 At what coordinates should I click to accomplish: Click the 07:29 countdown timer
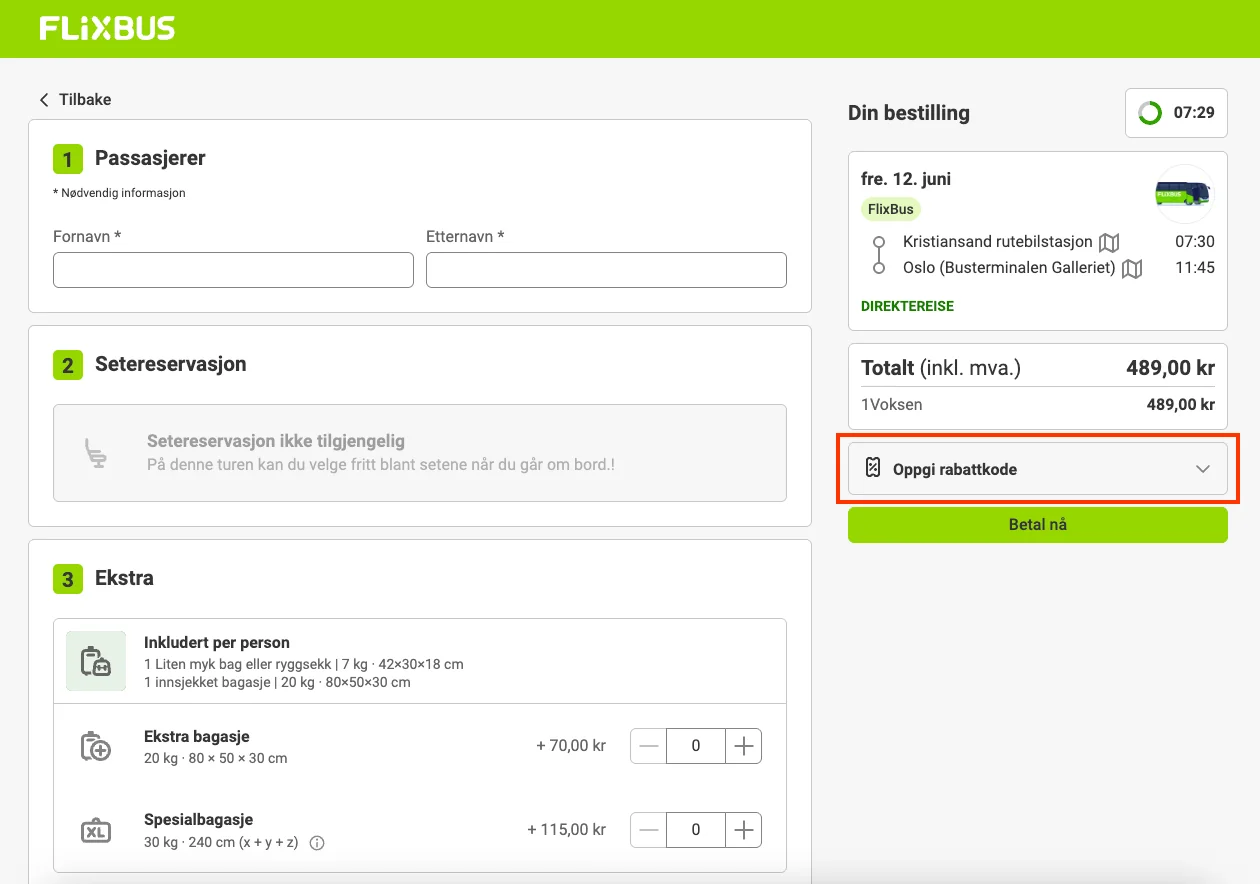click(x=1194, y=113)
